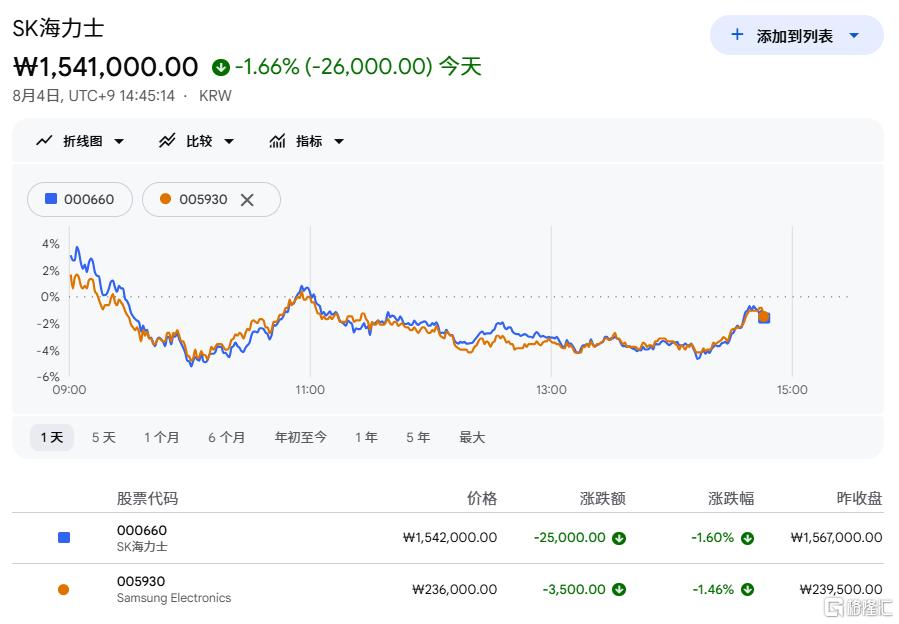Click the KRW currency label

tap(215, 96)
